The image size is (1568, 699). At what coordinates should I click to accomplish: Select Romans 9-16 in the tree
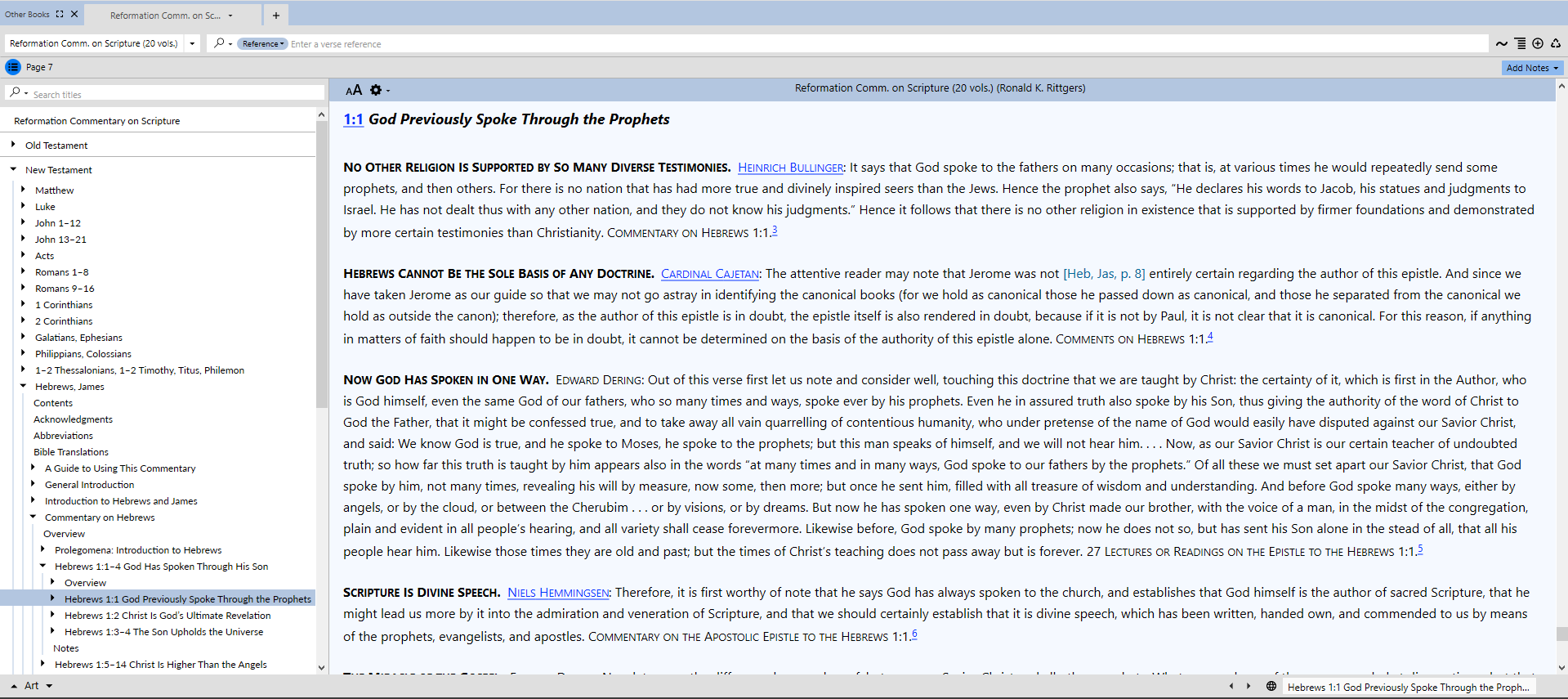65,289
